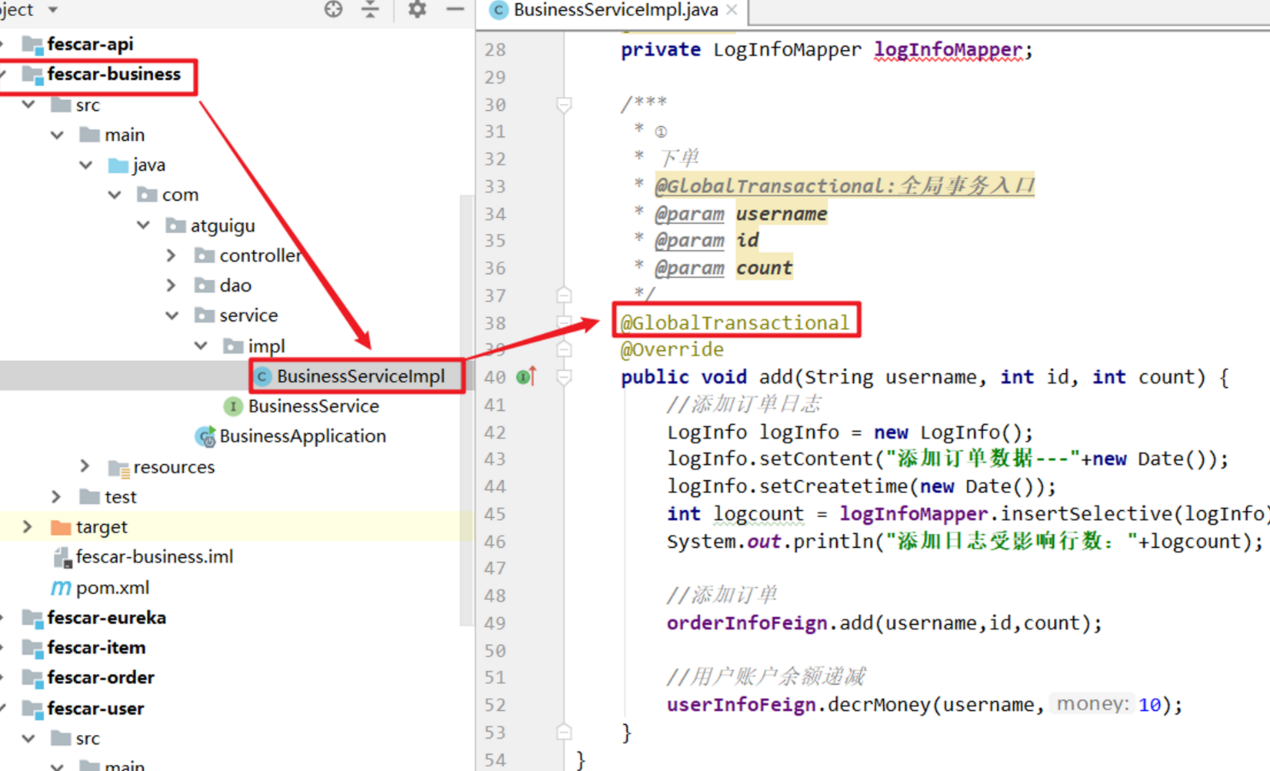
Task: Click the BusinessService interface icon
Action: pyautogui.click(x=233, y=406)
